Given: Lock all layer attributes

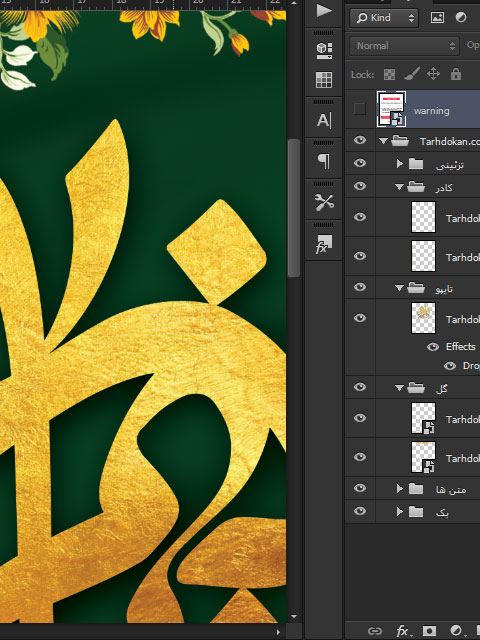Looking at the screenshot, I should click(x=456, y=74).
